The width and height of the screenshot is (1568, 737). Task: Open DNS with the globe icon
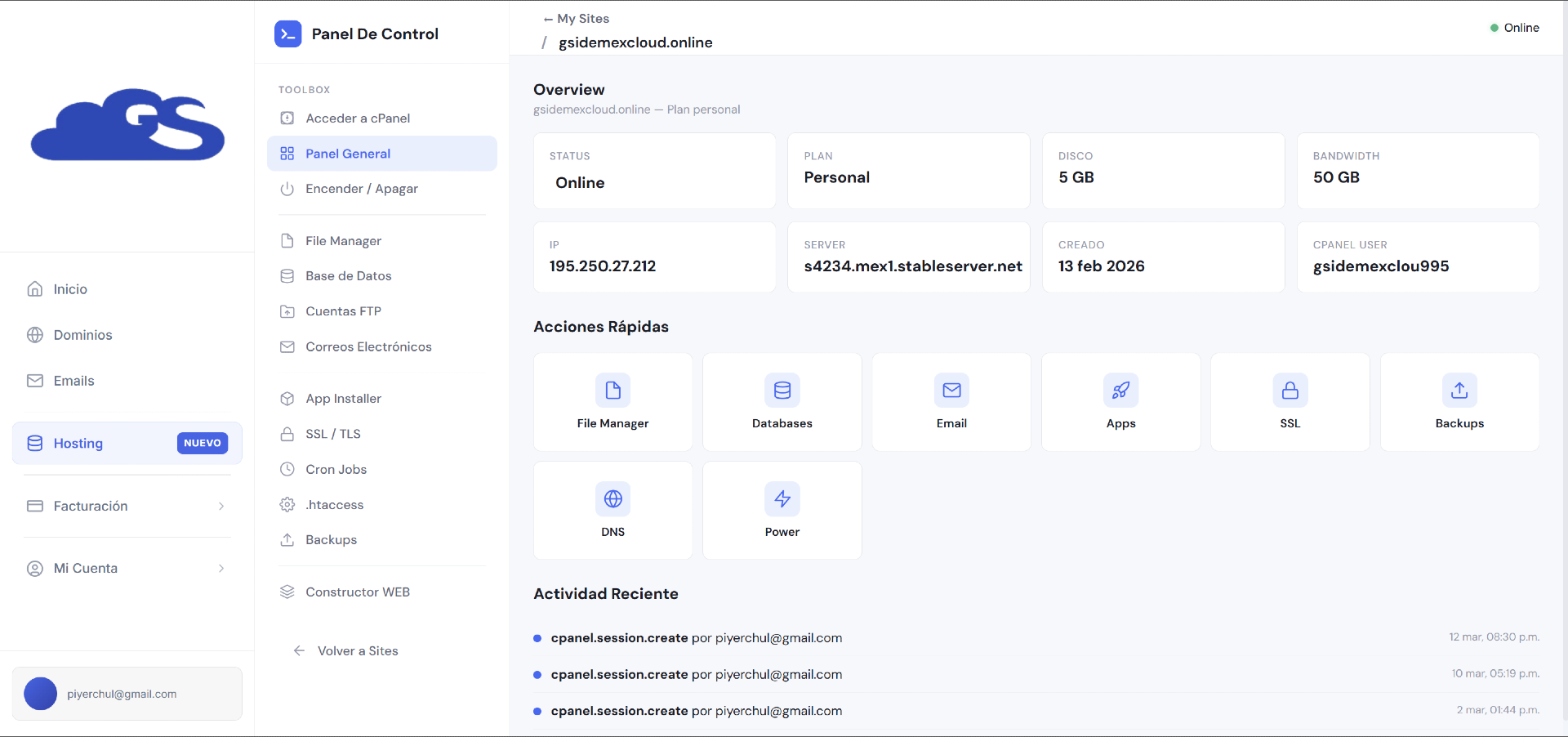612,499
